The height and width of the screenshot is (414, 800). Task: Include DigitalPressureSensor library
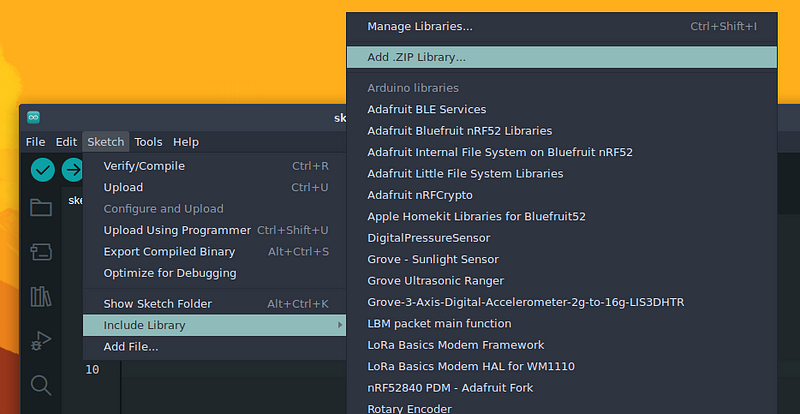562,238
